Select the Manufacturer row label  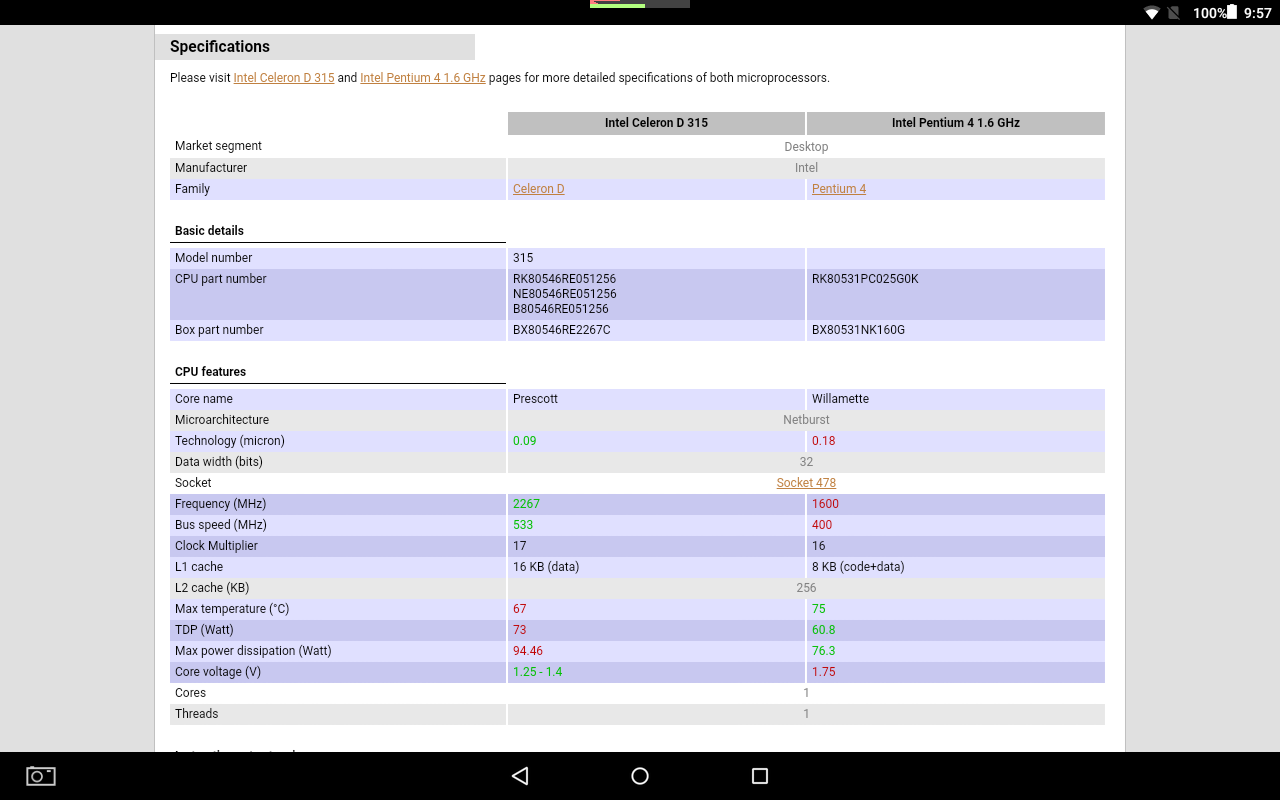(211, 168)
